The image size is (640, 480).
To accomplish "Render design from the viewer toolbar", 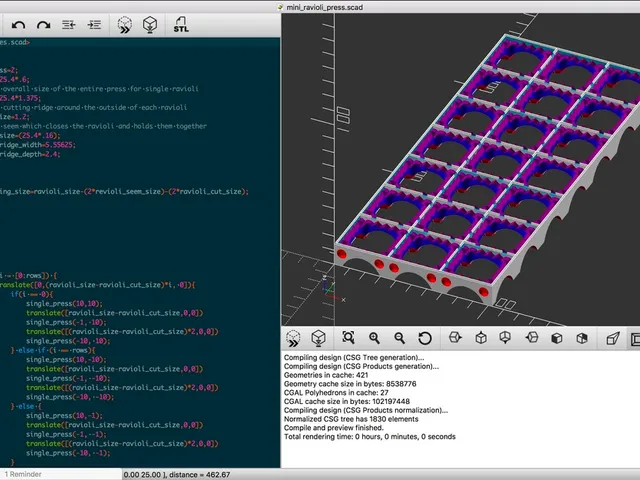I will [x=318, y=338].
